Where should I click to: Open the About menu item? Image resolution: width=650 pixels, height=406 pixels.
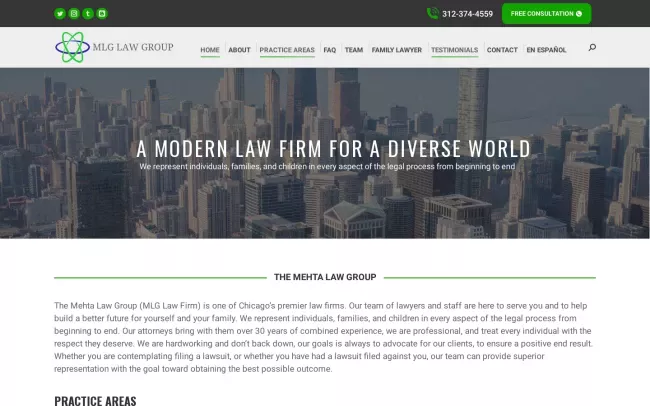pyautogui.click(x=239, y=50)
